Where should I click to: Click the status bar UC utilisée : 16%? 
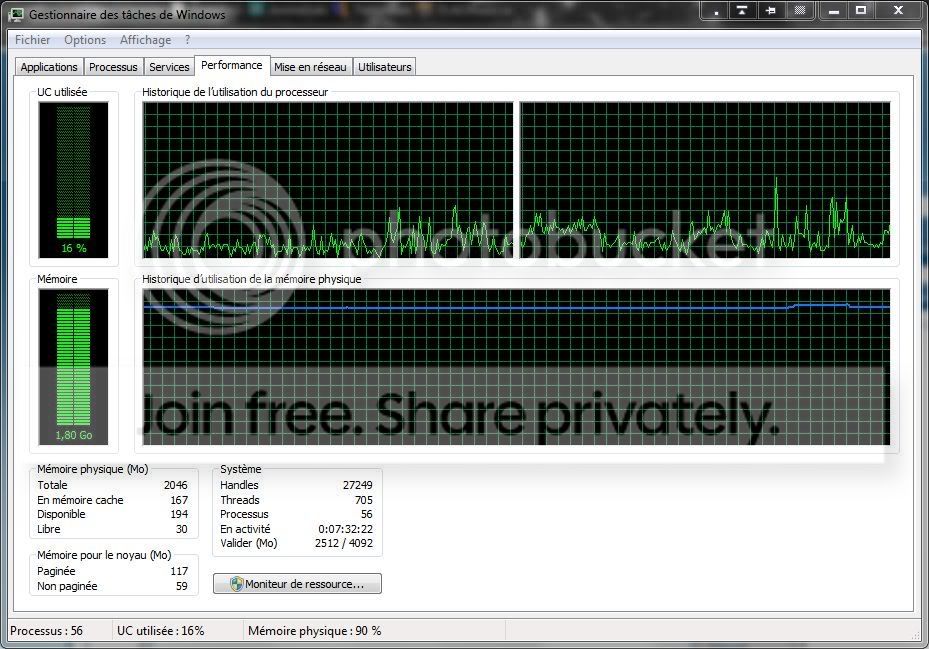[x=161, y=631]
